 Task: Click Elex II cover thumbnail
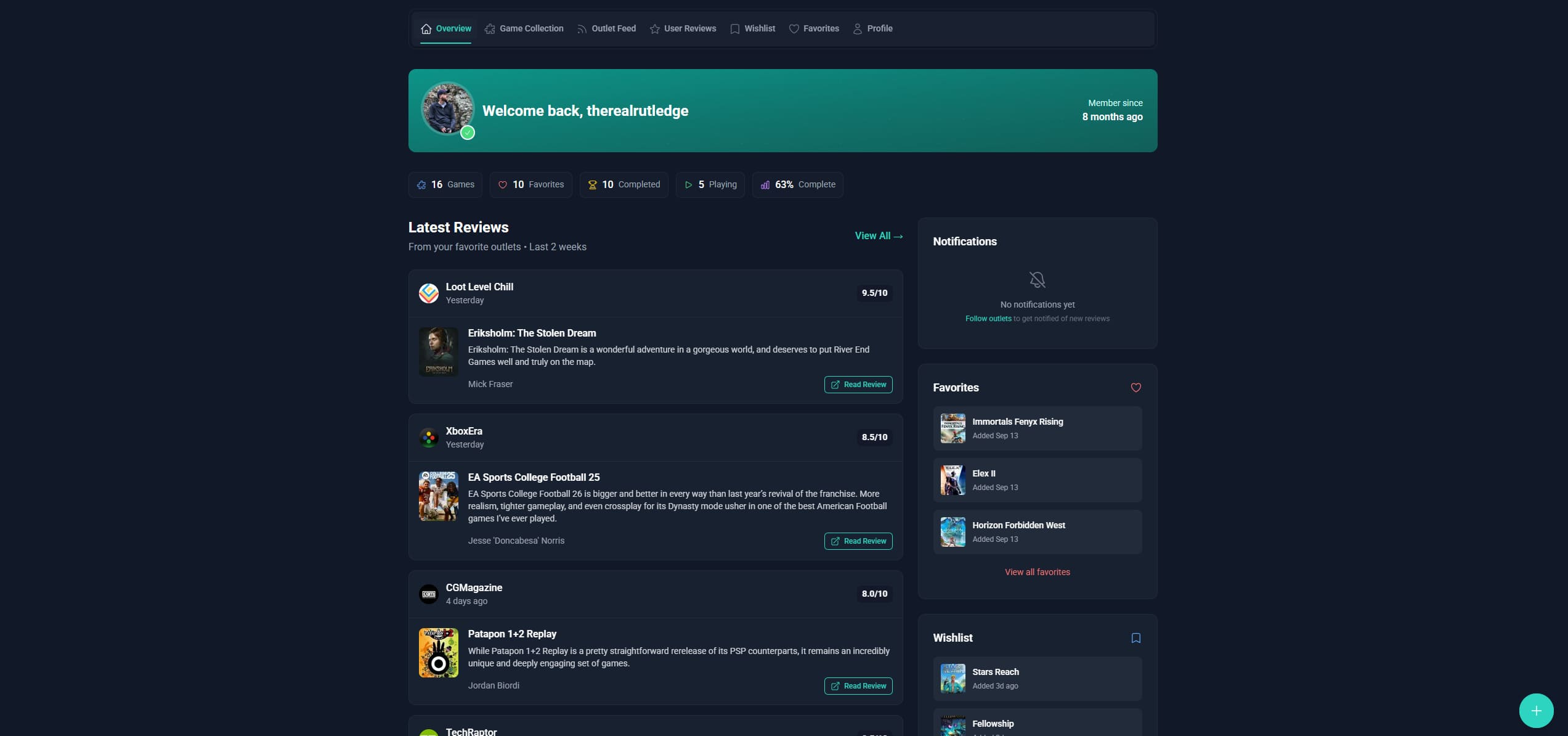tap(953, 480)
